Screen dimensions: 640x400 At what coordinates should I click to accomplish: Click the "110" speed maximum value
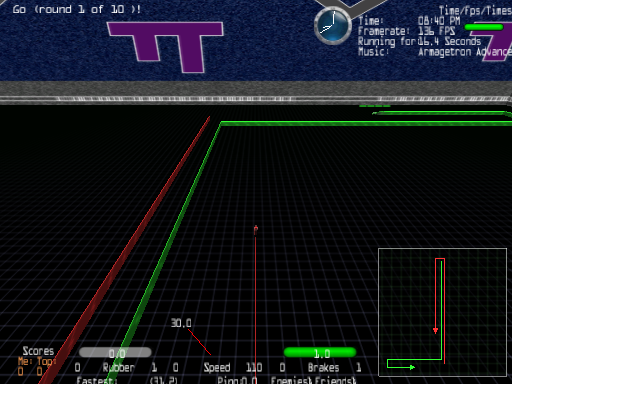click(x=254, y=368)
